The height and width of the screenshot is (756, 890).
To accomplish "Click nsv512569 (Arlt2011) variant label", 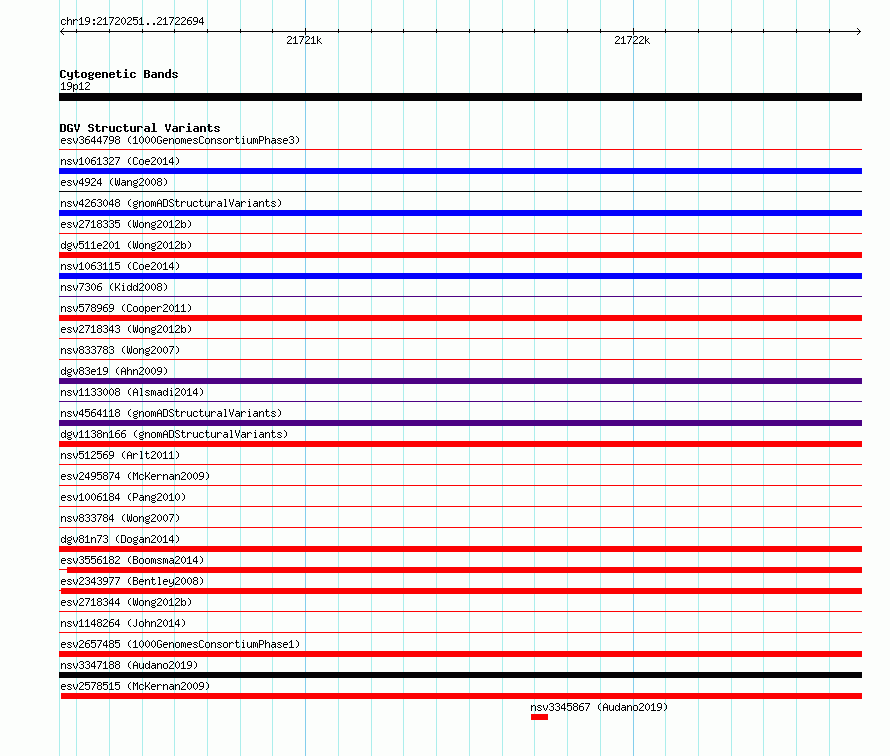I will tap(120, 455).
